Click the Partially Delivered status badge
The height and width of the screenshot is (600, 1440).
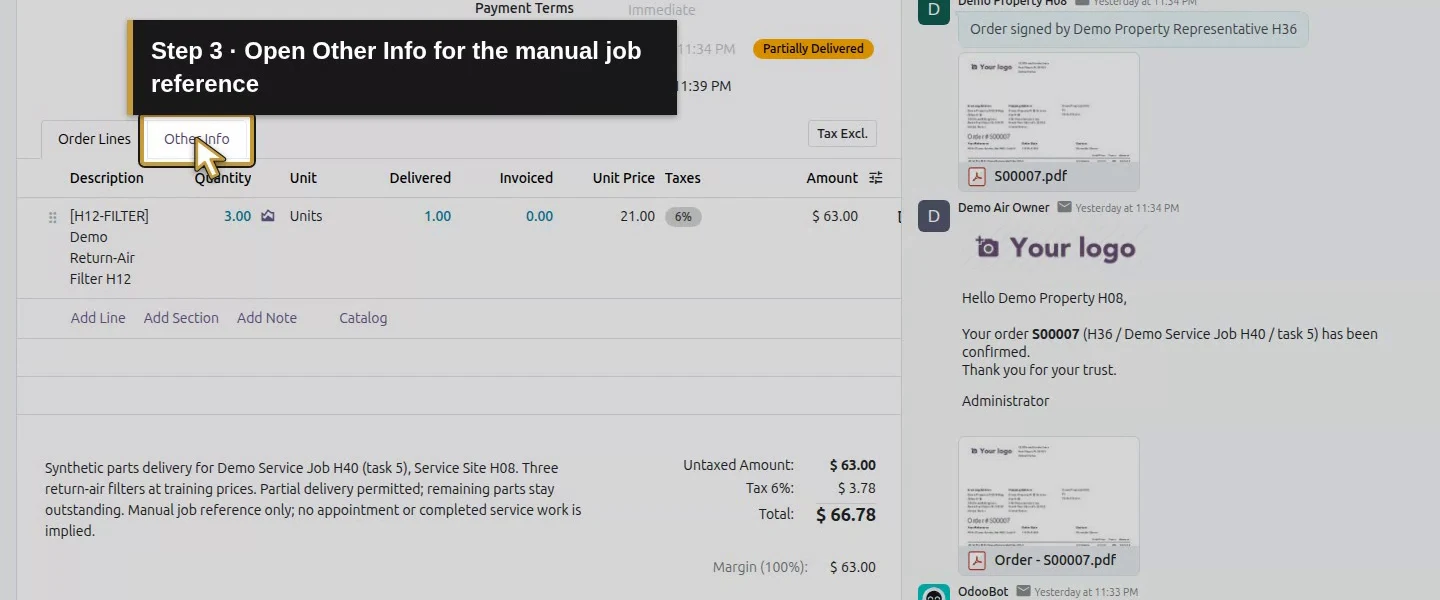pos(813,49)
